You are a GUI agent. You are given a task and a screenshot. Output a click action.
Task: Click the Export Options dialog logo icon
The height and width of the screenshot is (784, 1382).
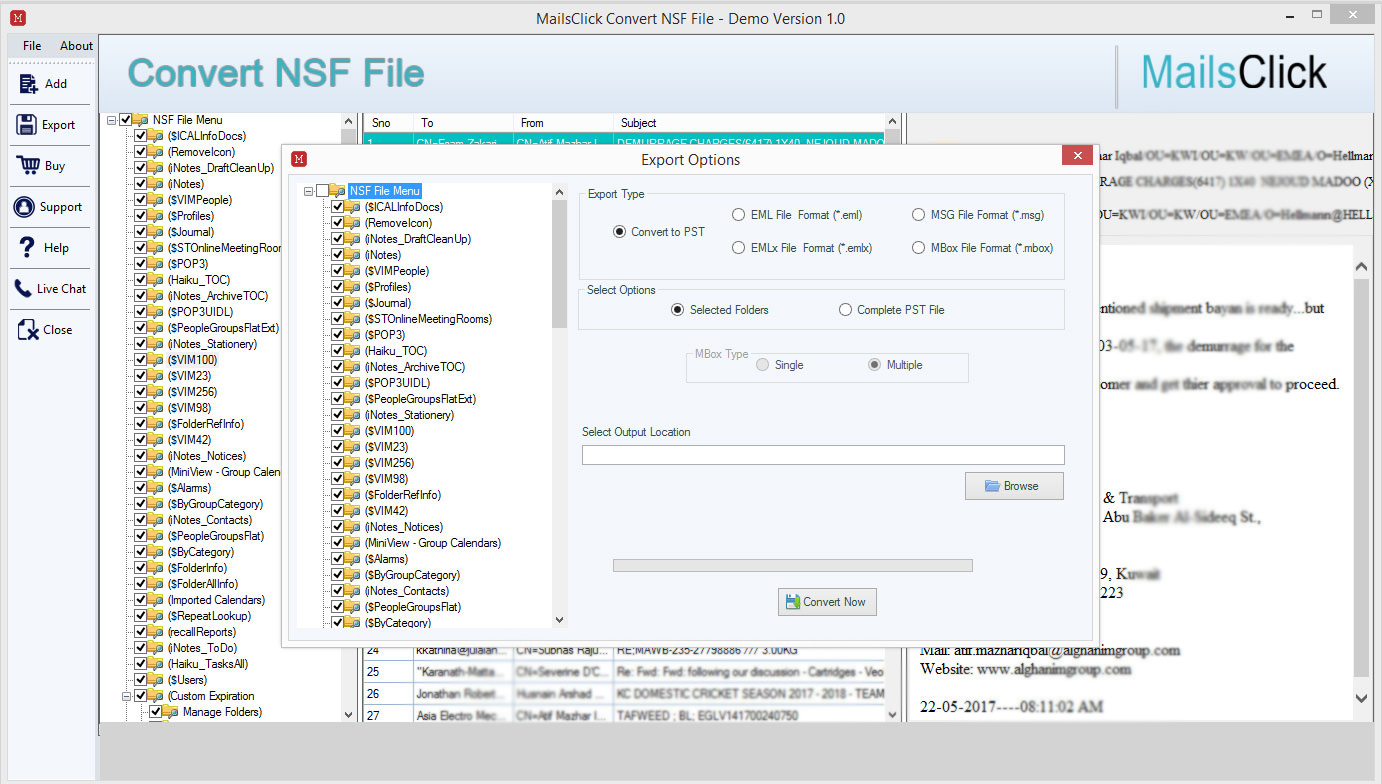click(299, 159)
